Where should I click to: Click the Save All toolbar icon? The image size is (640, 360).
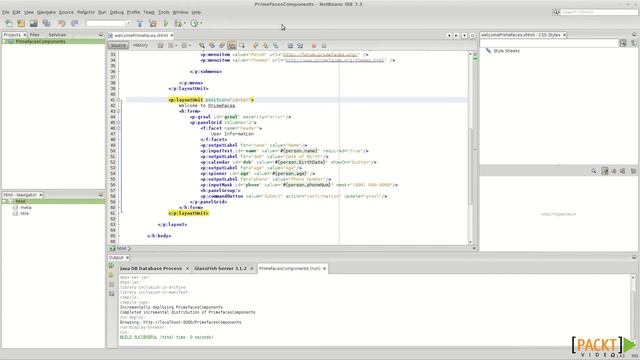46,24
